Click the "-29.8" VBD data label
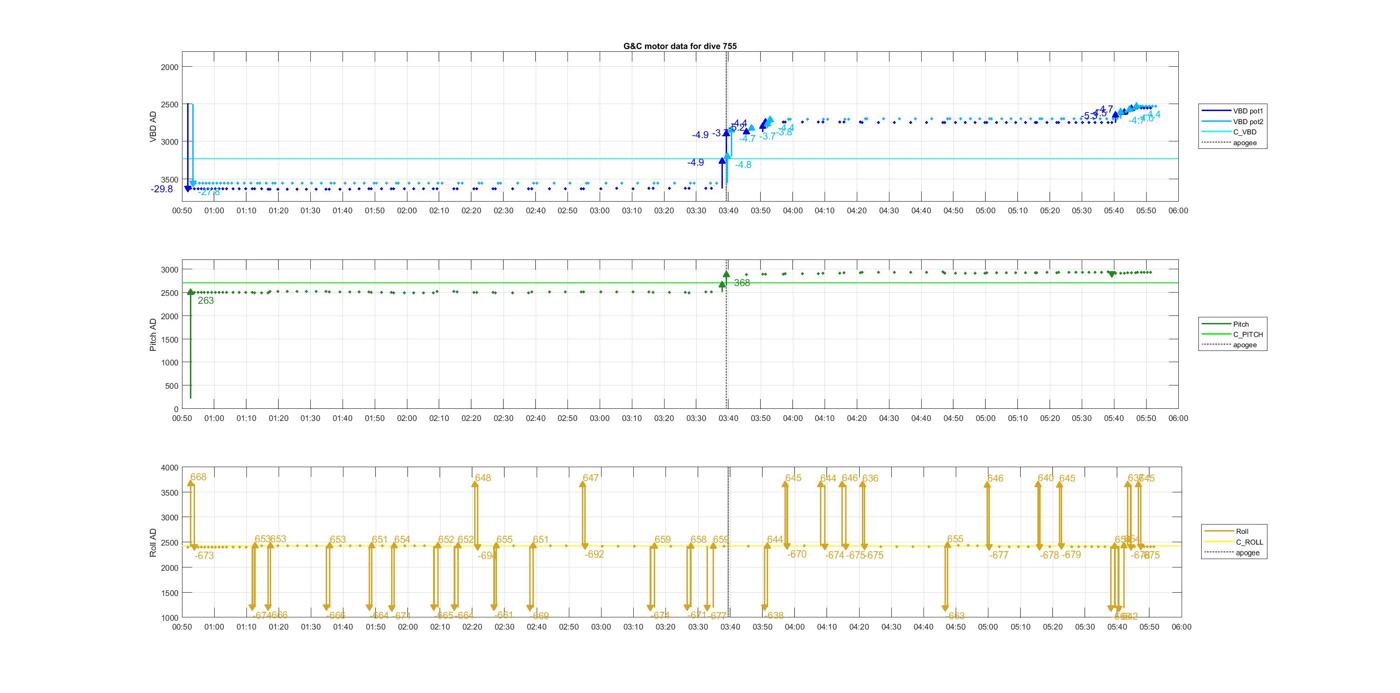 click(162, 189)
